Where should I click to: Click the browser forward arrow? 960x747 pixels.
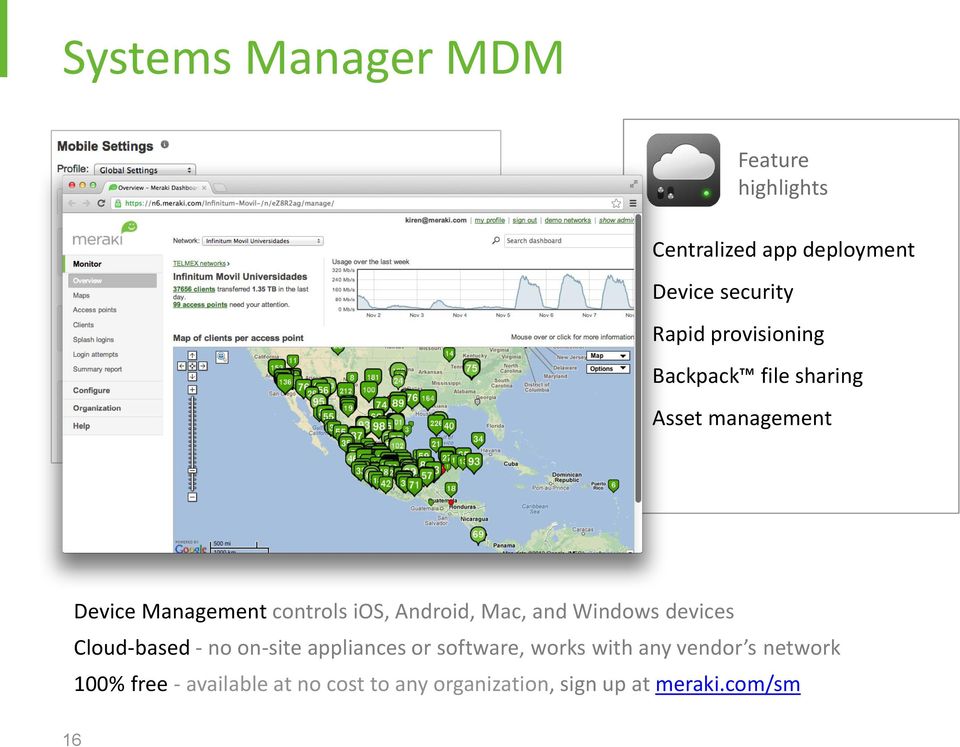click(x=86, y=203)
